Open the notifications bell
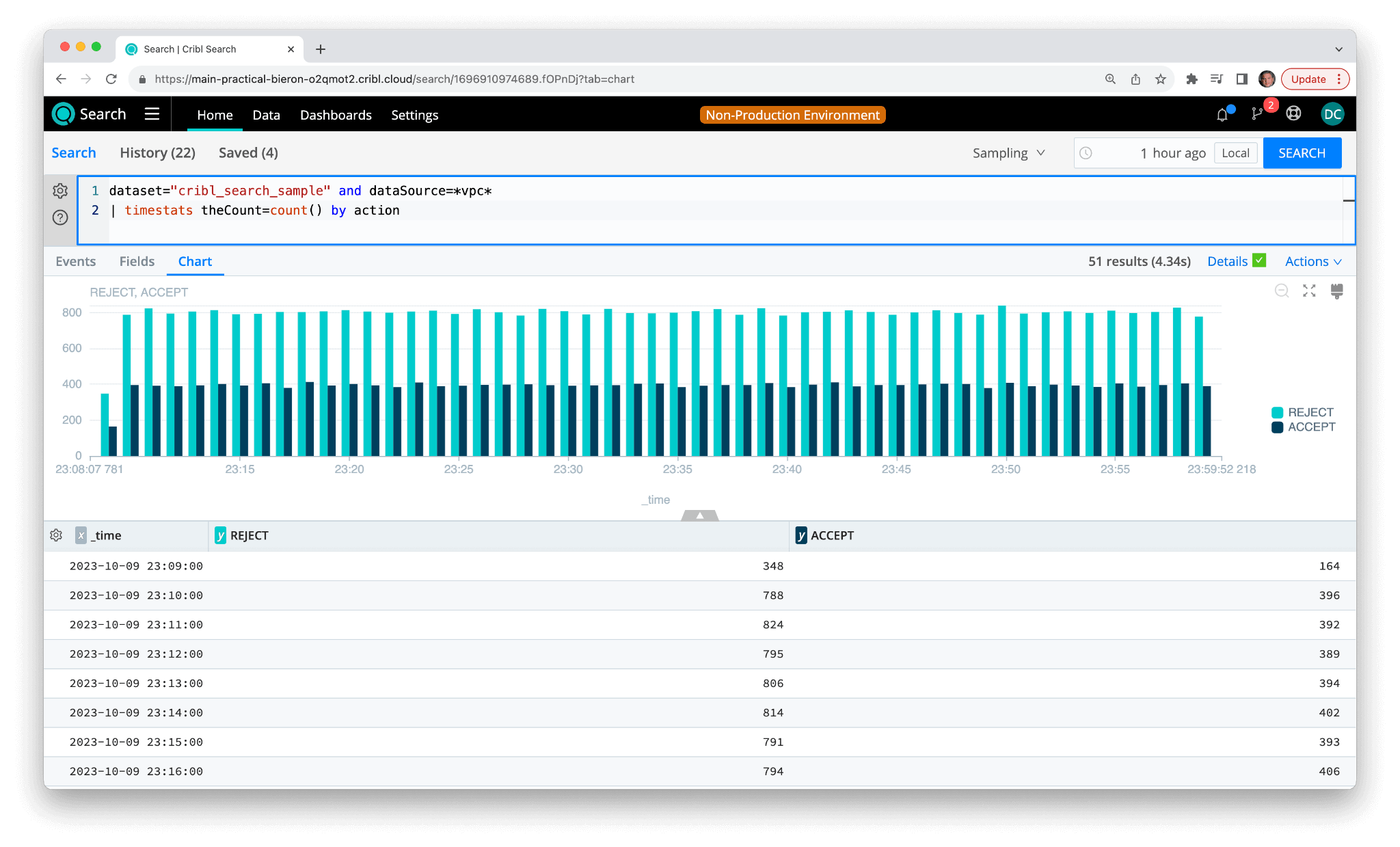The width and height of the screenshot is (1400, 847). click(1222, 115)
